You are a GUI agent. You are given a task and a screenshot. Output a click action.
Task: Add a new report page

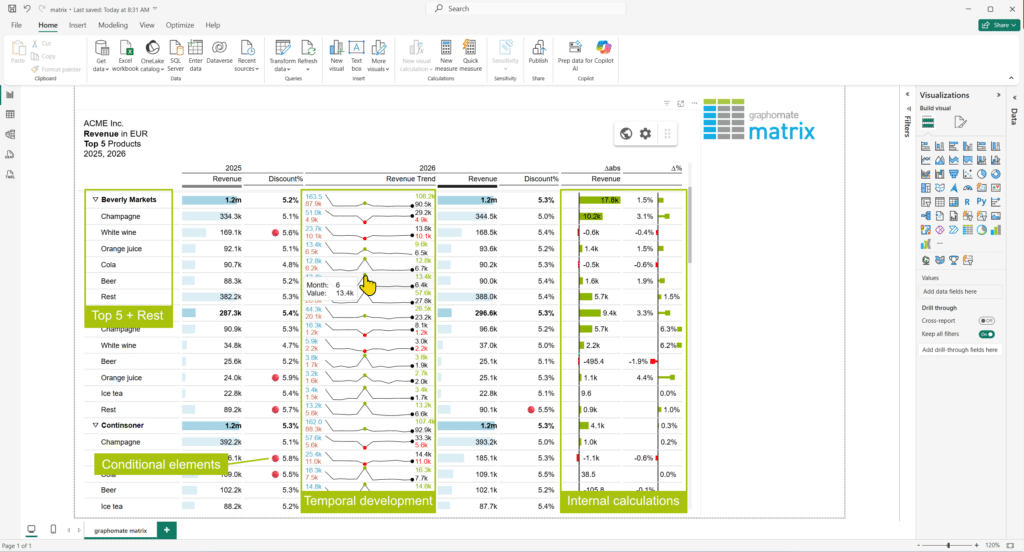click(167, 530)
